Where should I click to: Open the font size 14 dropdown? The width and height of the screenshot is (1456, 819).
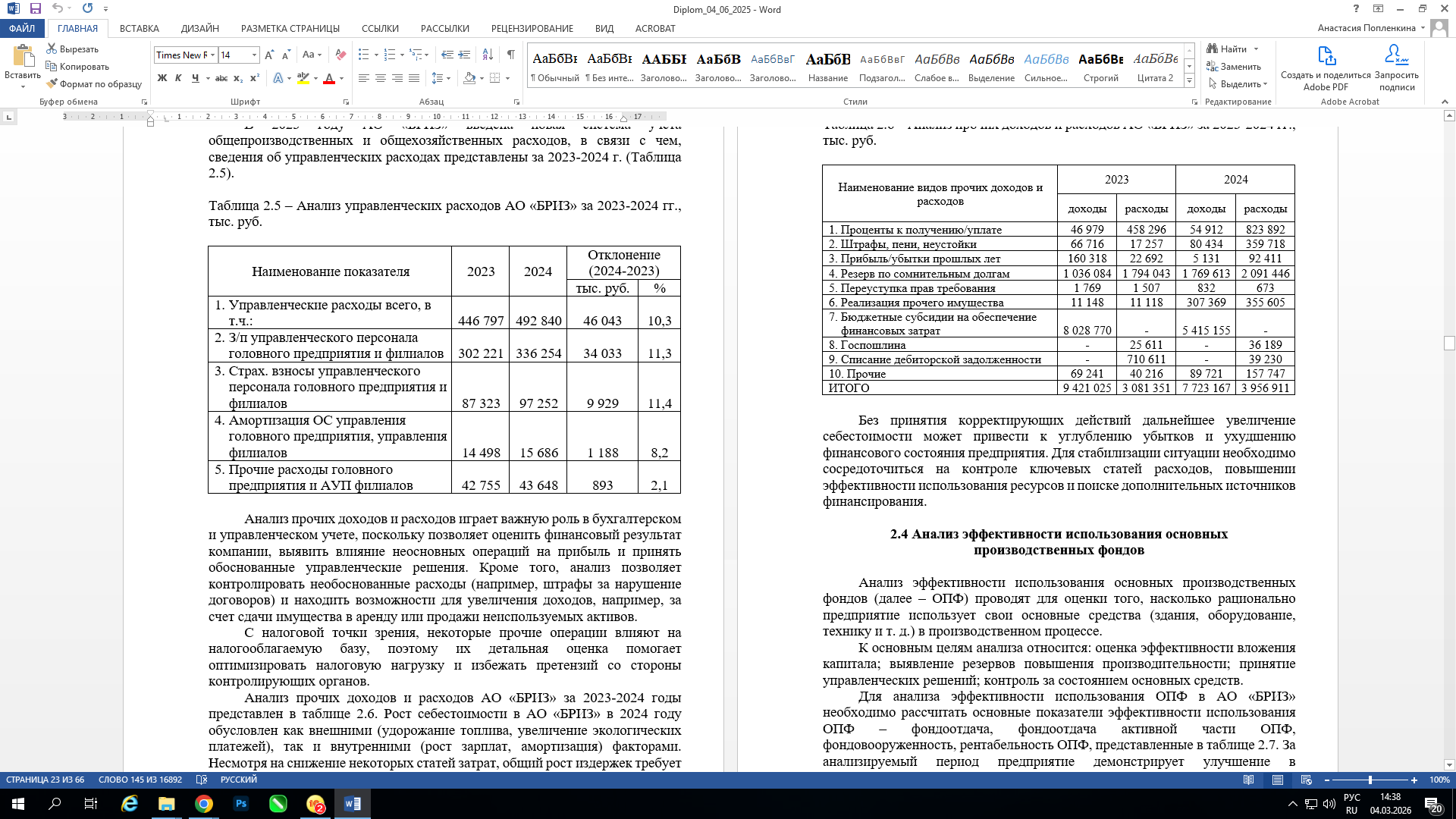click(254, 55)
